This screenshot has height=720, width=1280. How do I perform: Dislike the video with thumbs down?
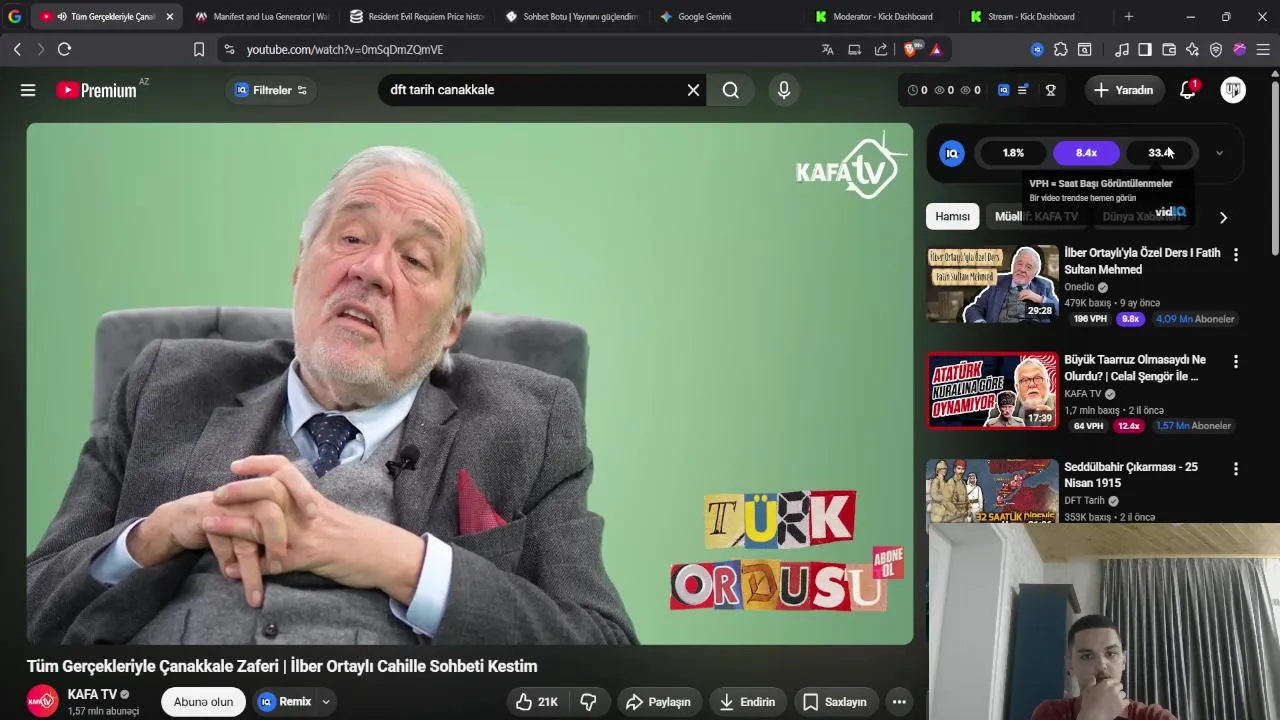tap(589, 702)
